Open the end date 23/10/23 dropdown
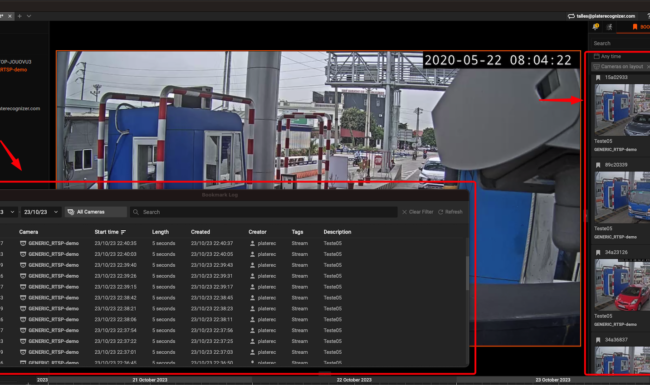 pyautogui.click(x=41, y=212)
